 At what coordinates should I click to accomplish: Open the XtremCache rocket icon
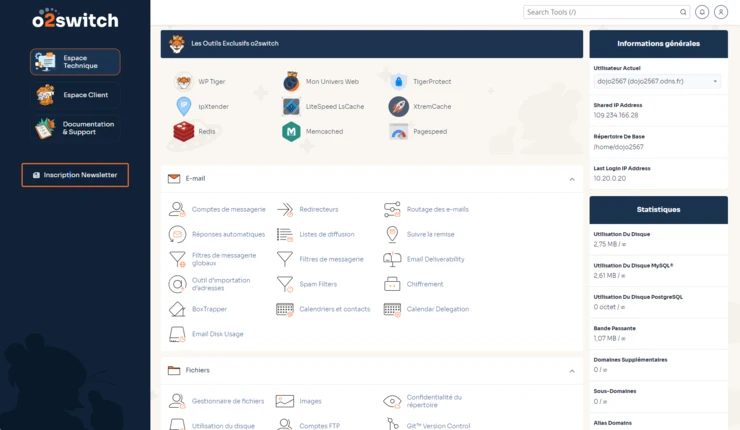pyautogui.click(x=398, y=107)
